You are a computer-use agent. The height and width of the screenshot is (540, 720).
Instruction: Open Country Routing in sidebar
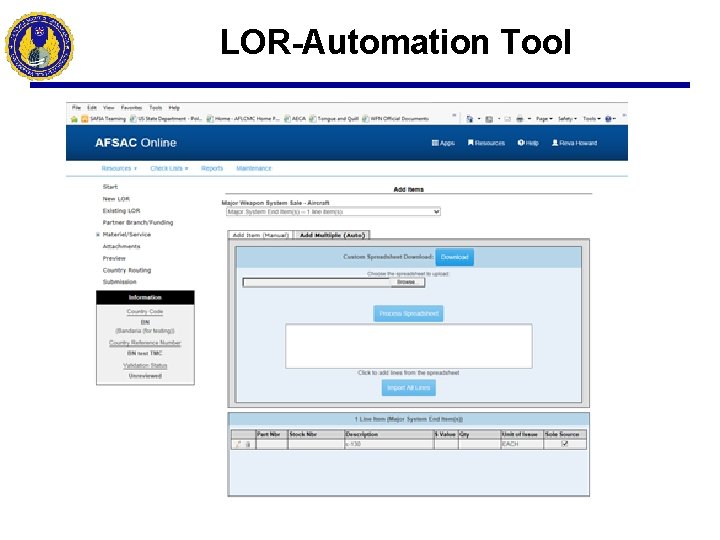pyautogui.click(x=127, y=270)
